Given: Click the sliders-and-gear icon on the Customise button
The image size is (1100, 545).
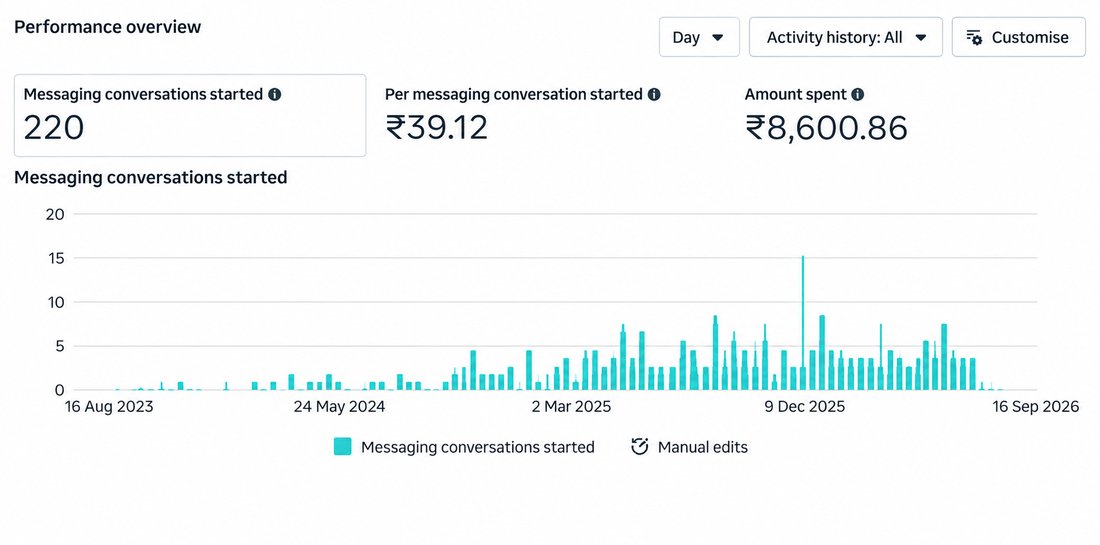Looking at the screenshot, I should [974, 37].
